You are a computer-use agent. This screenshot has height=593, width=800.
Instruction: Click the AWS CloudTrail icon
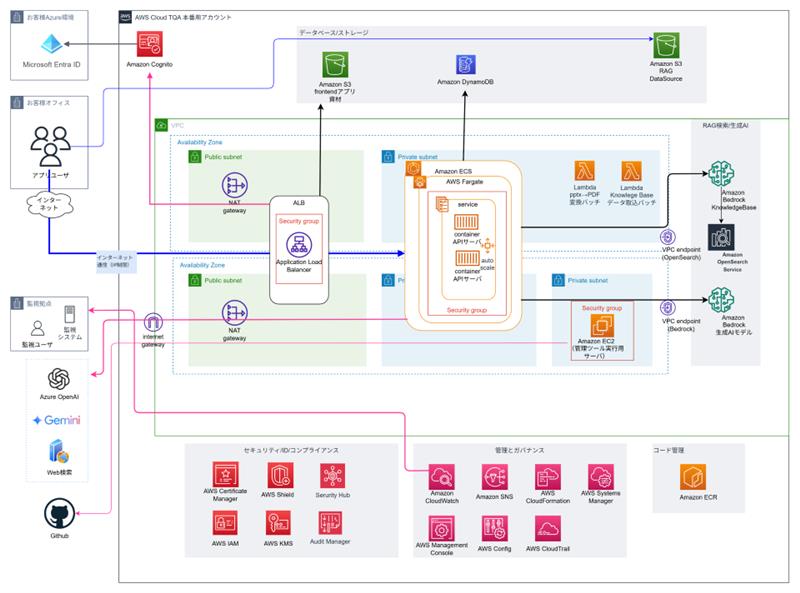pos(547,529)
